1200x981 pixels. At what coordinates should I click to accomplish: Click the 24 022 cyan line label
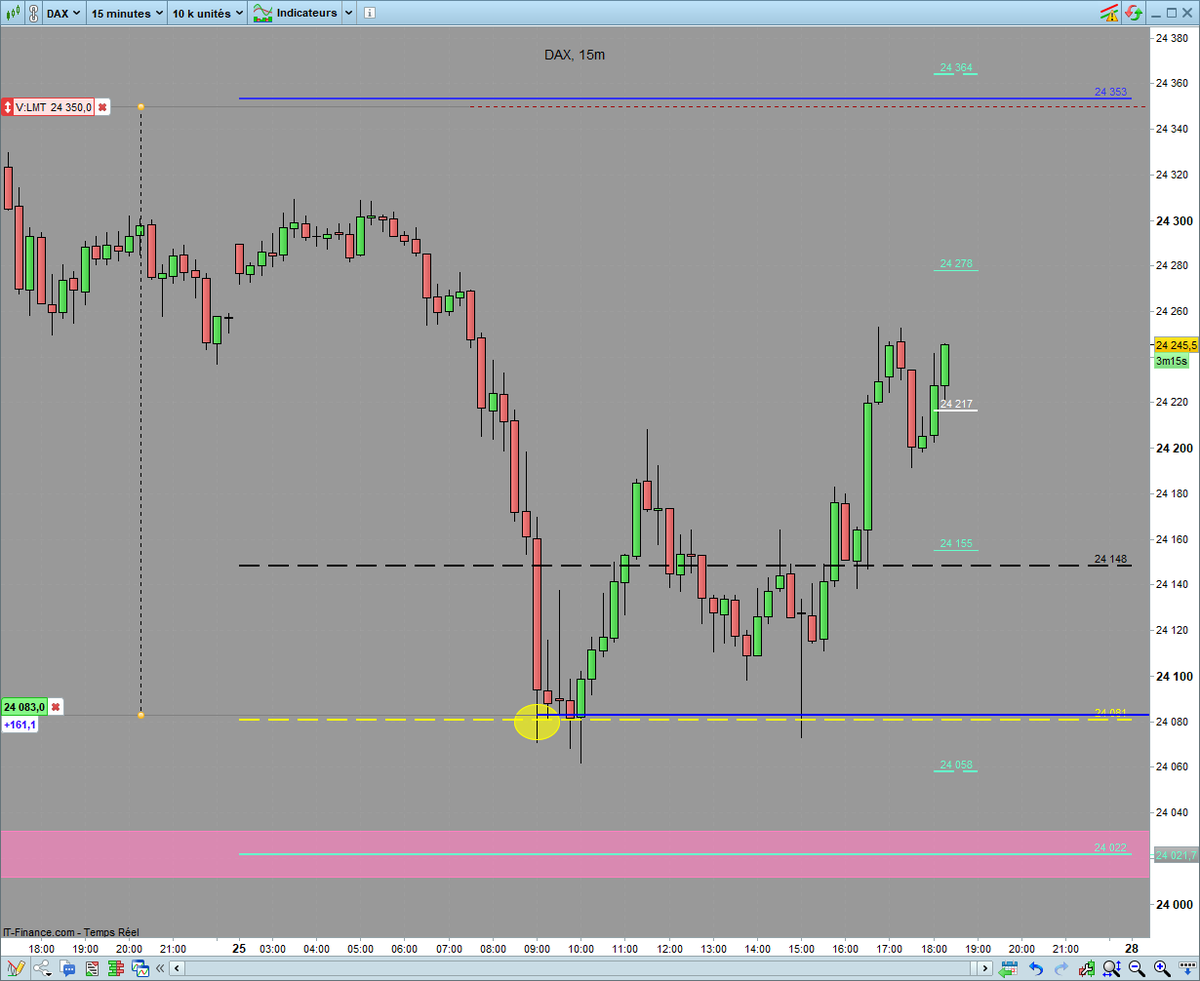pos(1110,847)
